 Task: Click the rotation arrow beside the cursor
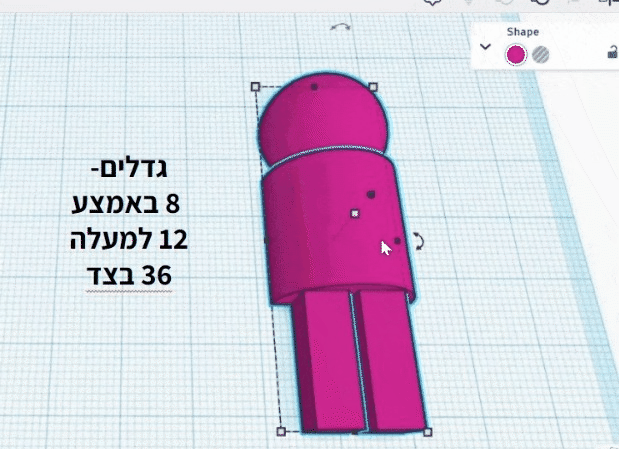click(418, 241)
